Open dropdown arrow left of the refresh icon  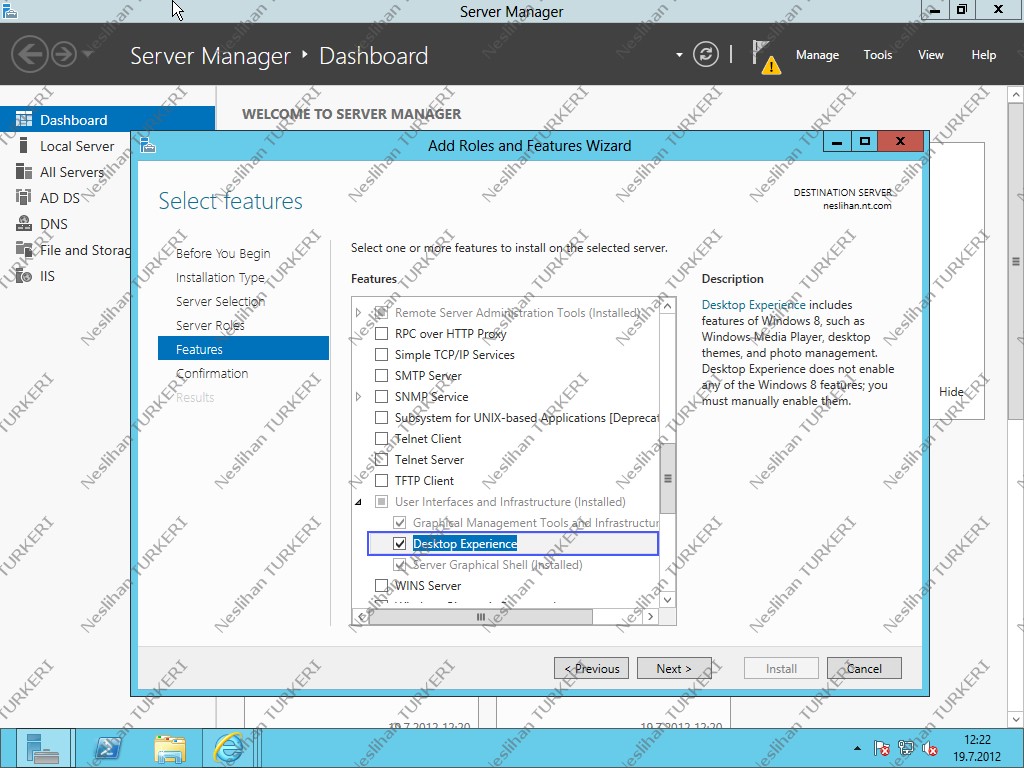click(x=679, y=55)
